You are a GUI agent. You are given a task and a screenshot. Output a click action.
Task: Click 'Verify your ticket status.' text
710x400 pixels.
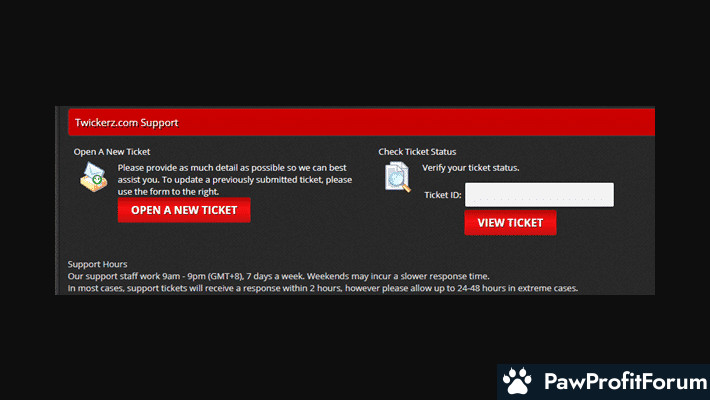coord(470,167)
